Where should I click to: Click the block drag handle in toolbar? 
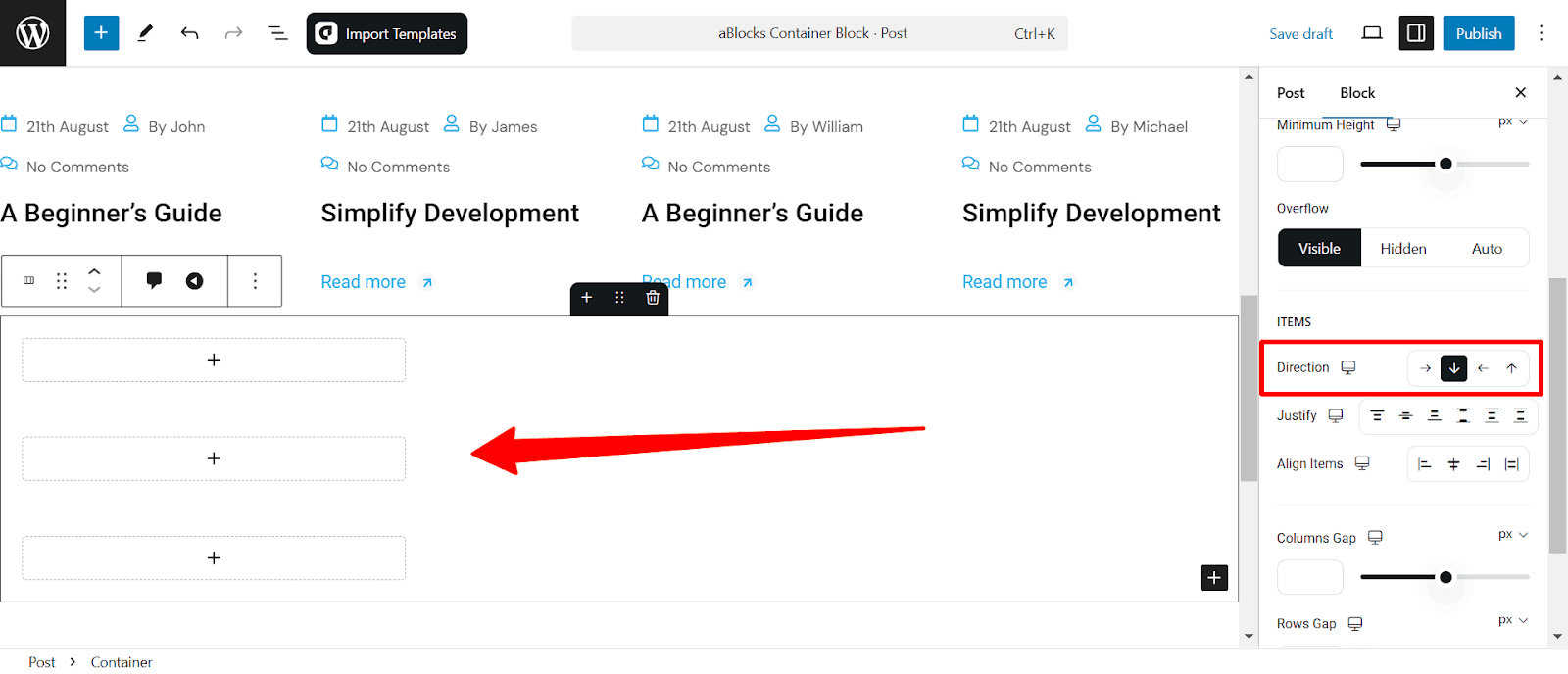coord(62,281)
